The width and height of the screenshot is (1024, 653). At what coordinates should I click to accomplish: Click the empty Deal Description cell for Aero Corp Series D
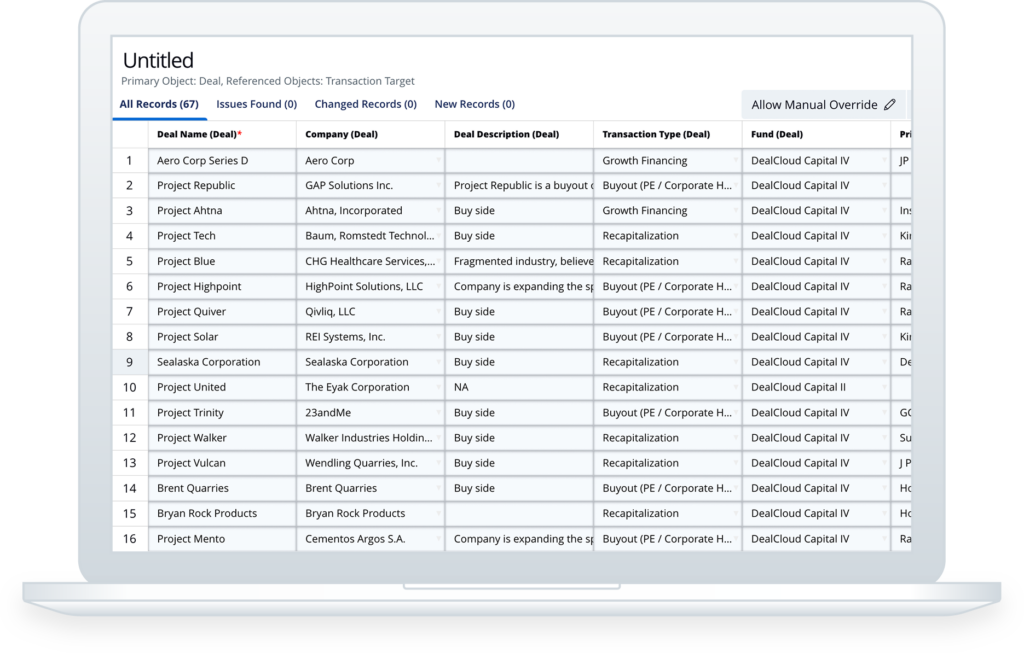click(x=519, y=161)
